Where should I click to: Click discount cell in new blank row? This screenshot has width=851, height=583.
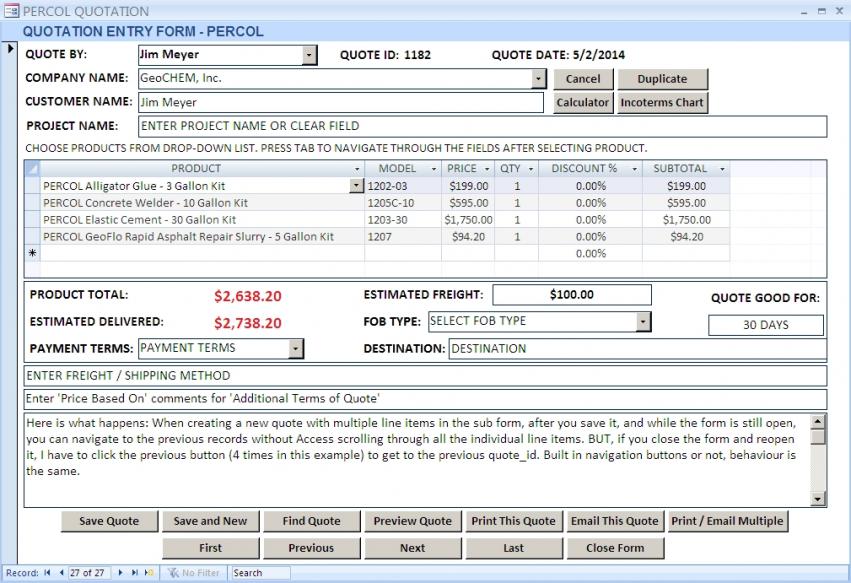click(590, 254)
